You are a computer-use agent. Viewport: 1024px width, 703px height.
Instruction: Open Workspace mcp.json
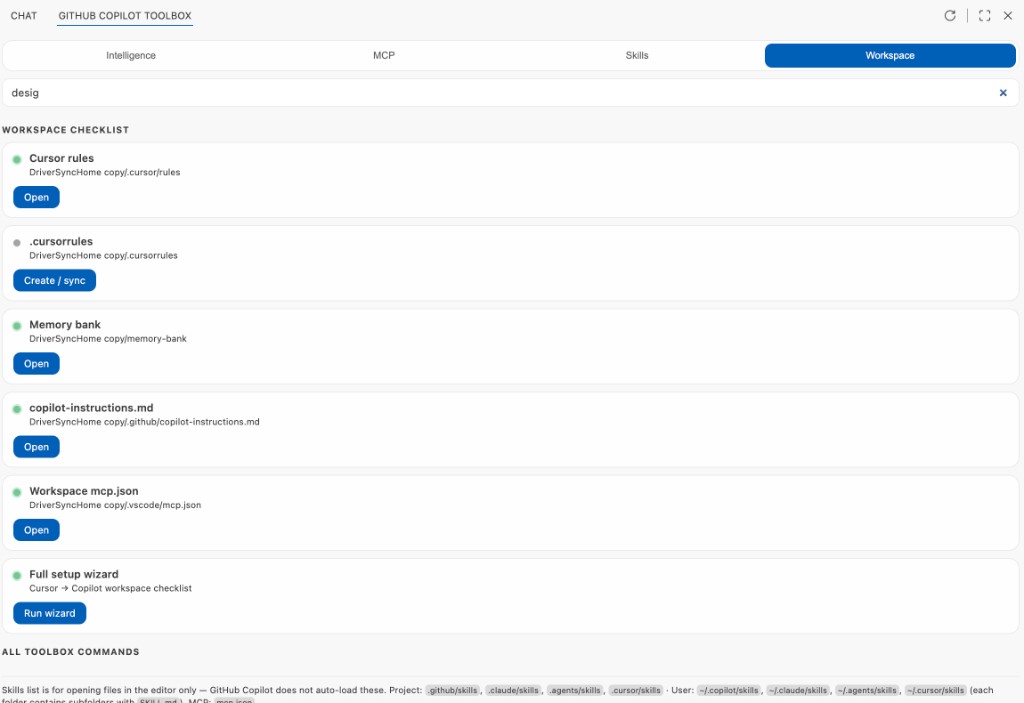[x=36, y=529]
